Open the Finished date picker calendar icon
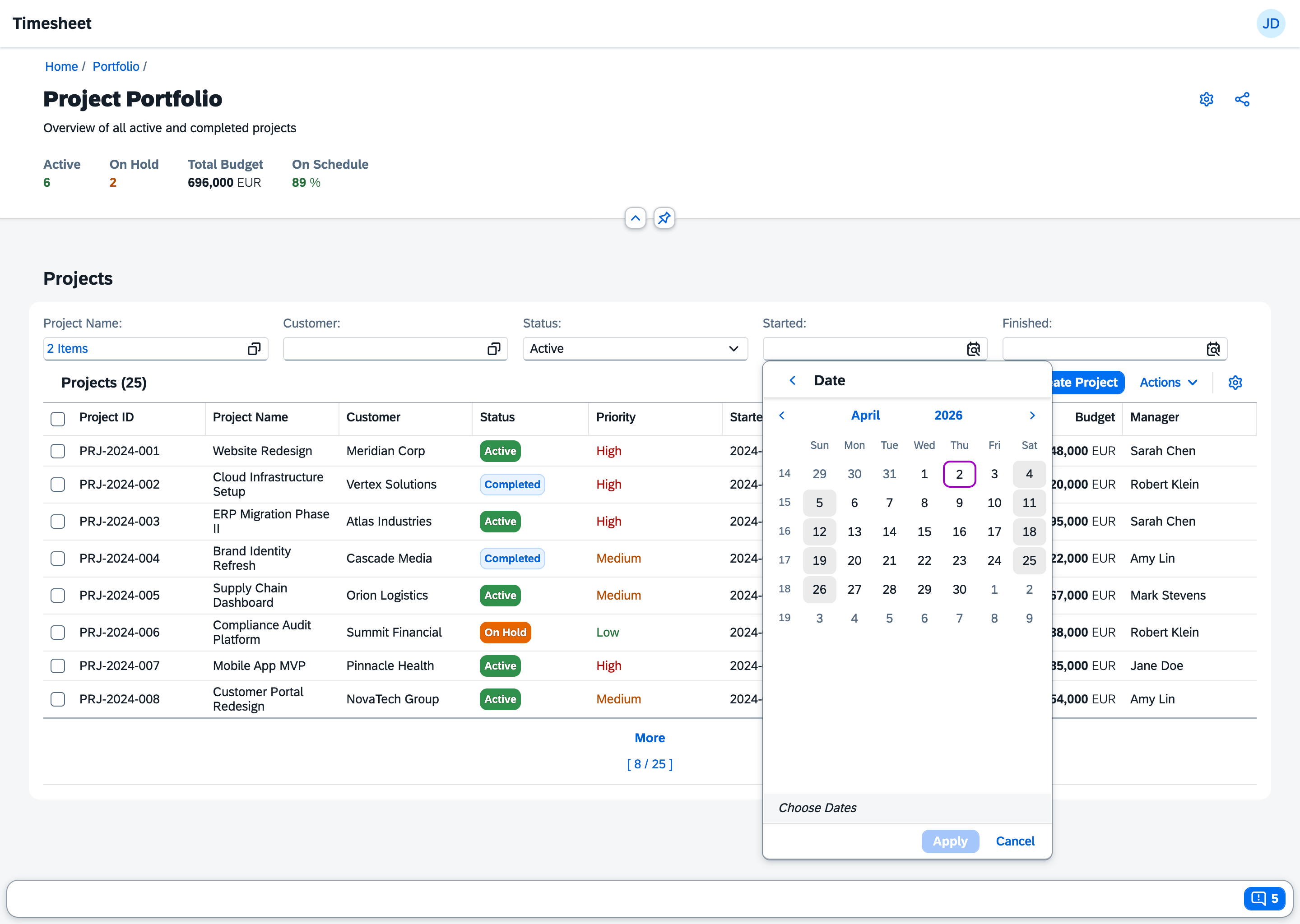Screen dimensions: 1300x924 (x=1213, y=349)
